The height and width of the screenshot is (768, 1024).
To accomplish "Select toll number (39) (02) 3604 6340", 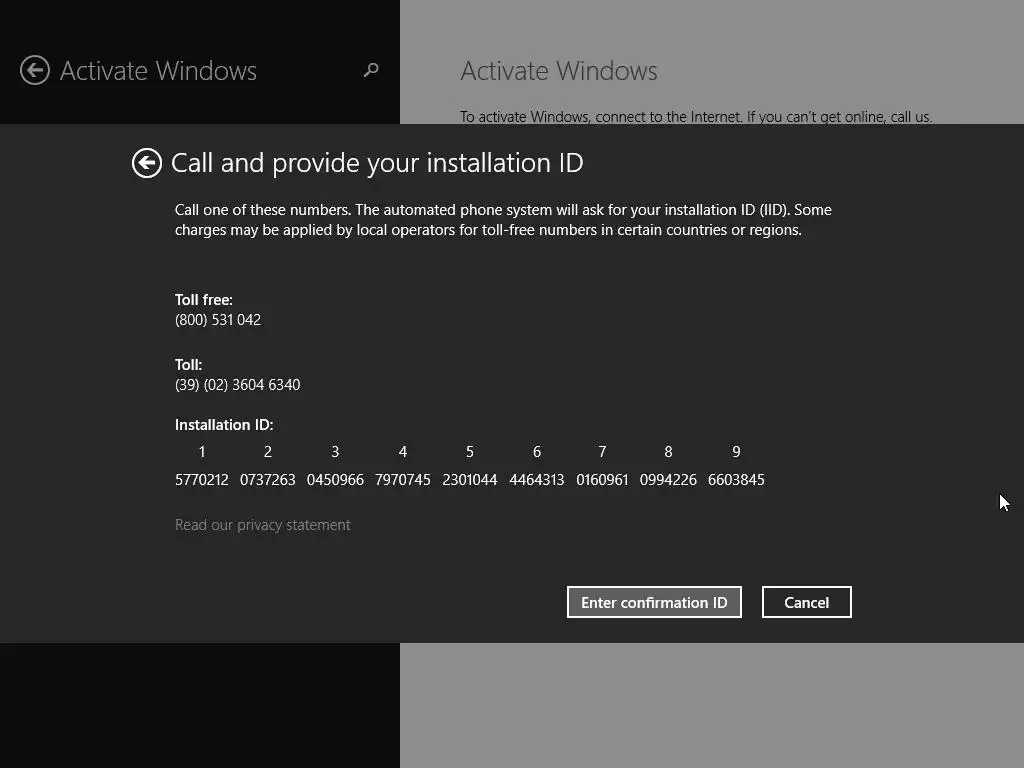I will click(x=238, y=385).
